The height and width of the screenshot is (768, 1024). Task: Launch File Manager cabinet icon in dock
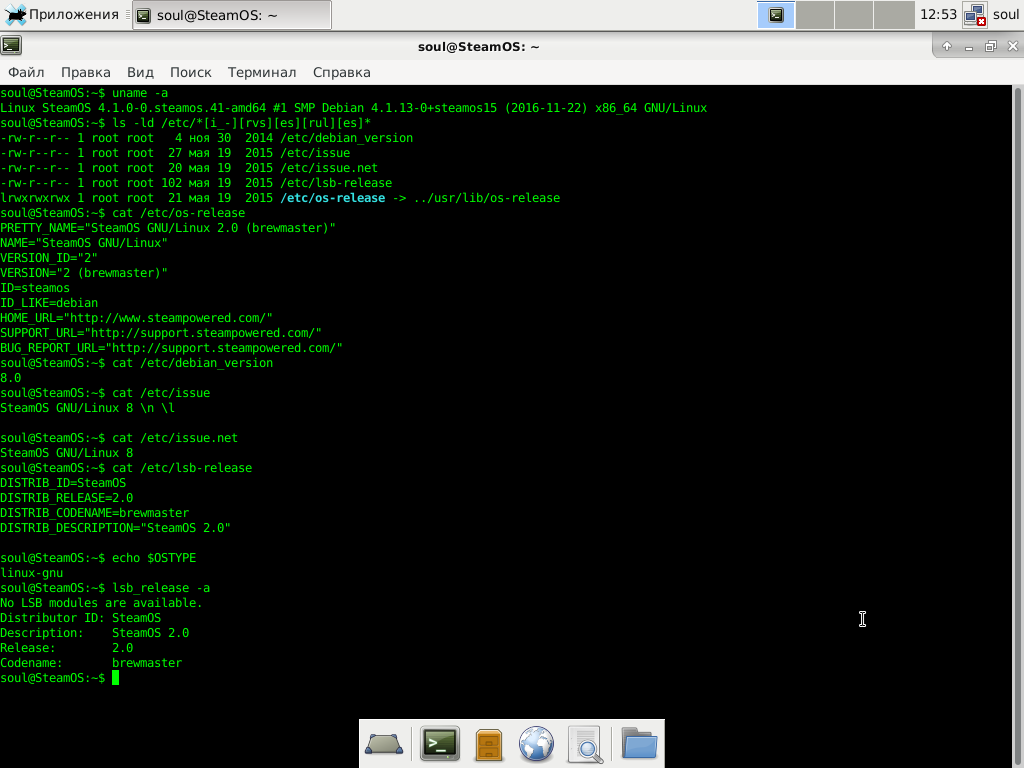tap(488, 744)
